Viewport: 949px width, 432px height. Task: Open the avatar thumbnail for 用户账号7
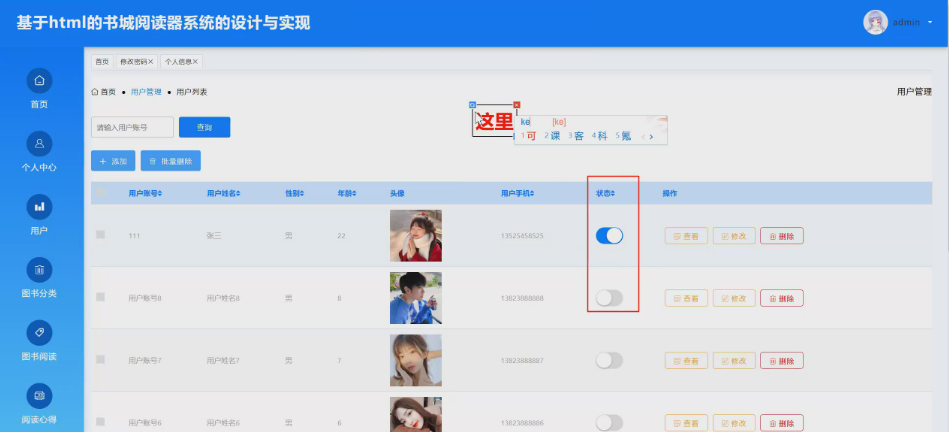click(416, 360)
